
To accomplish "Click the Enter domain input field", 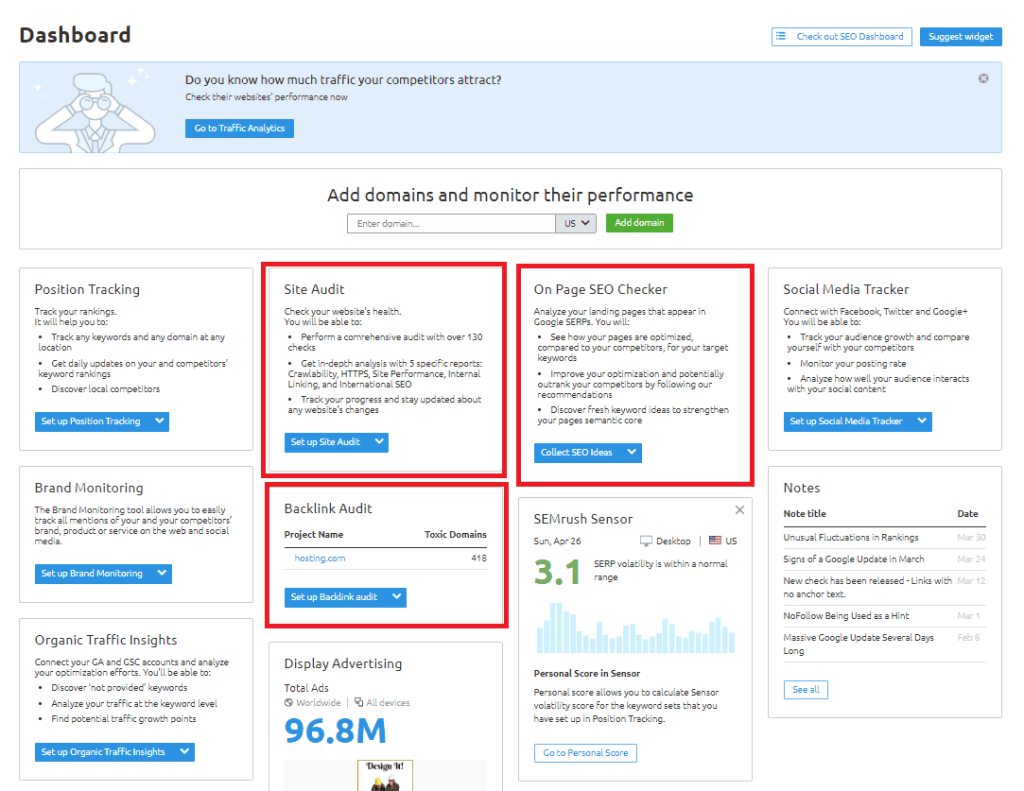I will (x=451, y=223).
